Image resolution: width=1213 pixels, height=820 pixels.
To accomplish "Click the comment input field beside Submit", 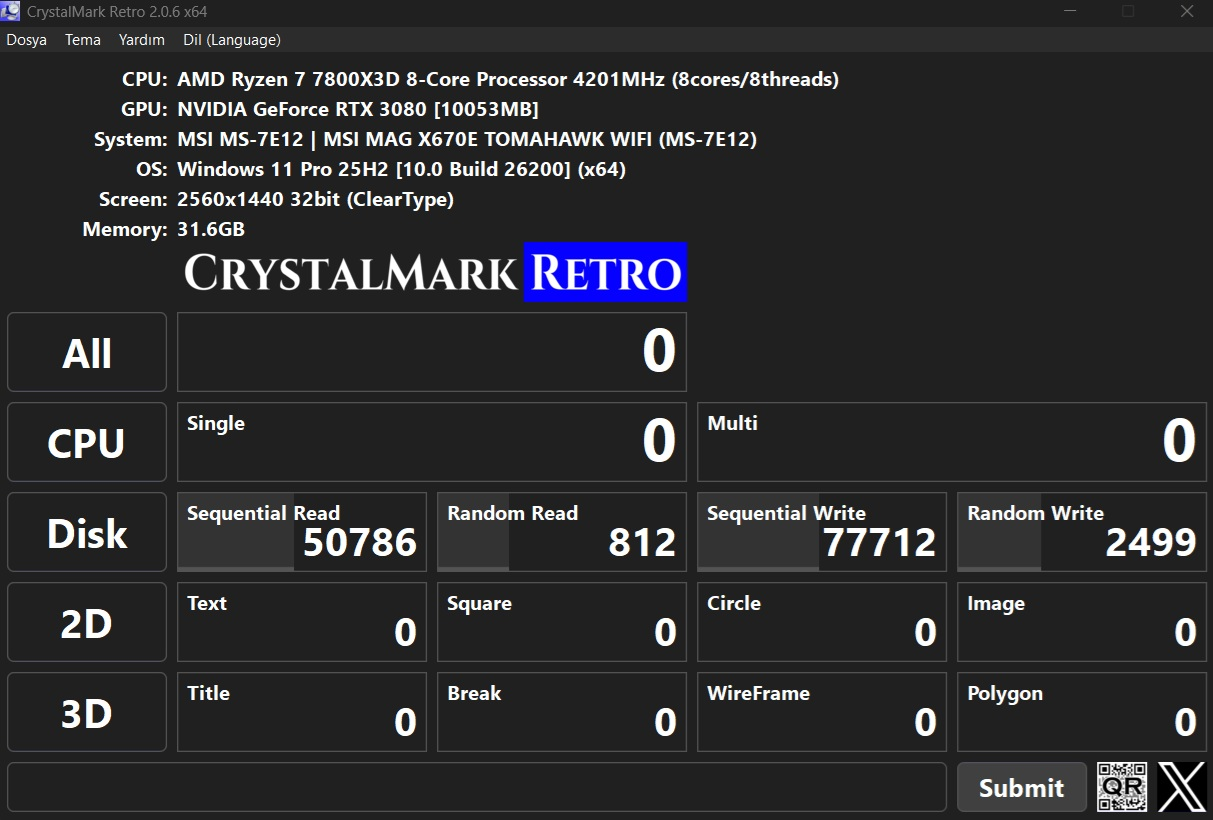I will tap(477, 787).
